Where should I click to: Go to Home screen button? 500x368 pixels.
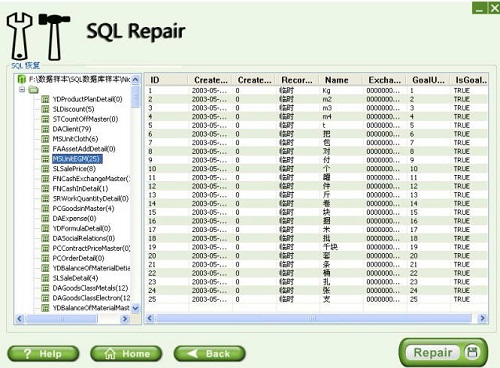point(126,354)
